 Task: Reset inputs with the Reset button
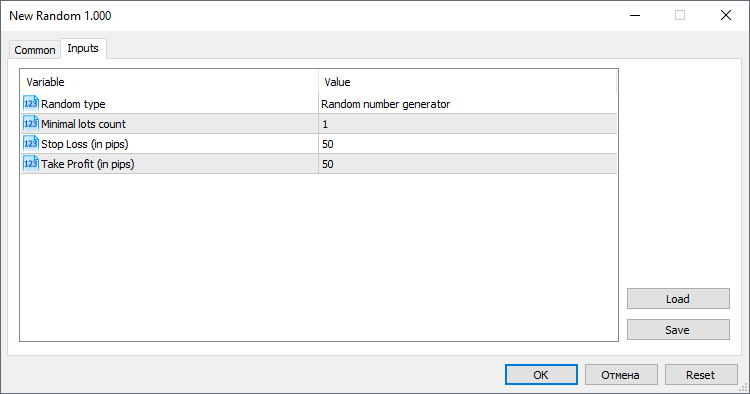click(701, 375)
